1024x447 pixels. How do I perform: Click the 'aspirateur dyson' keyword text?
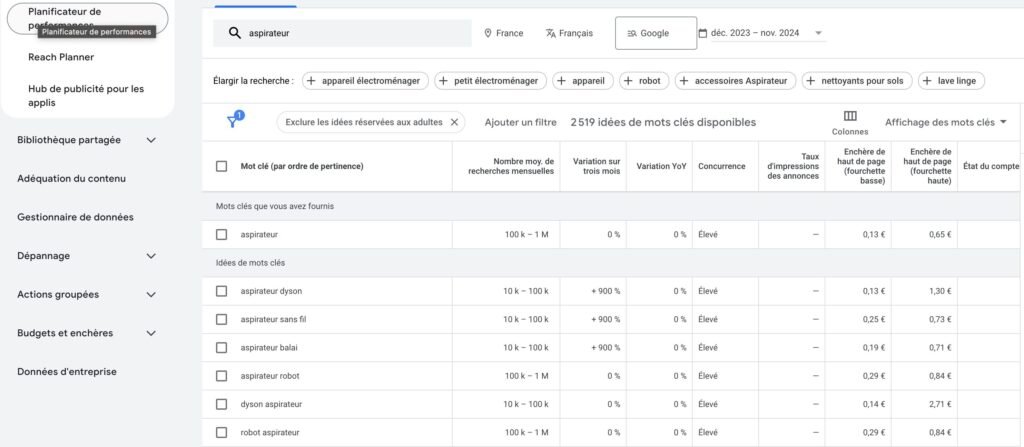[271, 291]
